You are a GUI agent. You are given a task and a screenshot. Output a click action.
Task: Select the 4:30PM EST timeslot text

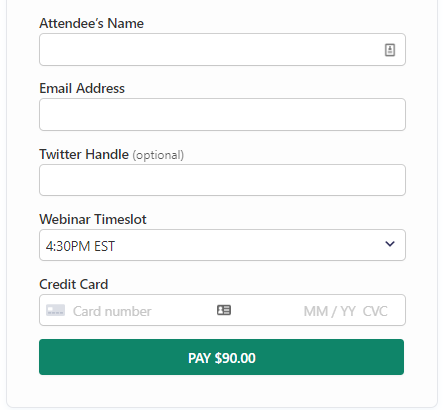tap(80, 246)
